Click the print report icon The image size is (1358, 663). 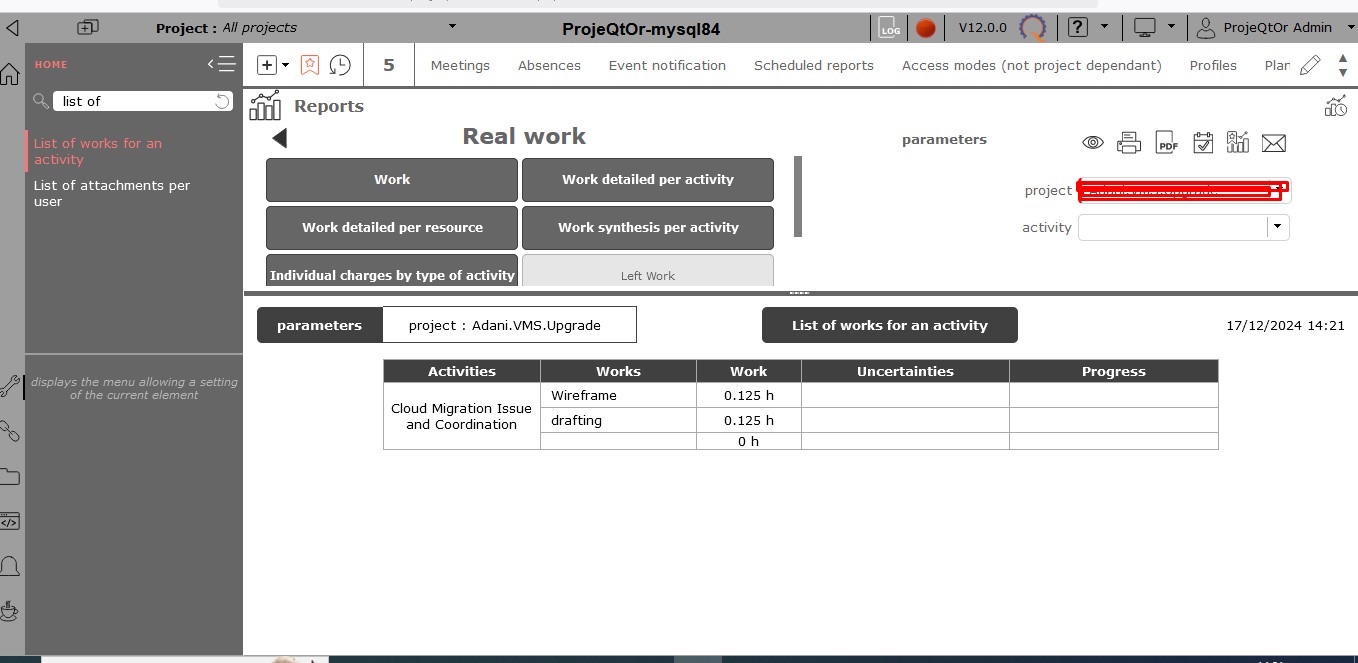[1129, 143]
